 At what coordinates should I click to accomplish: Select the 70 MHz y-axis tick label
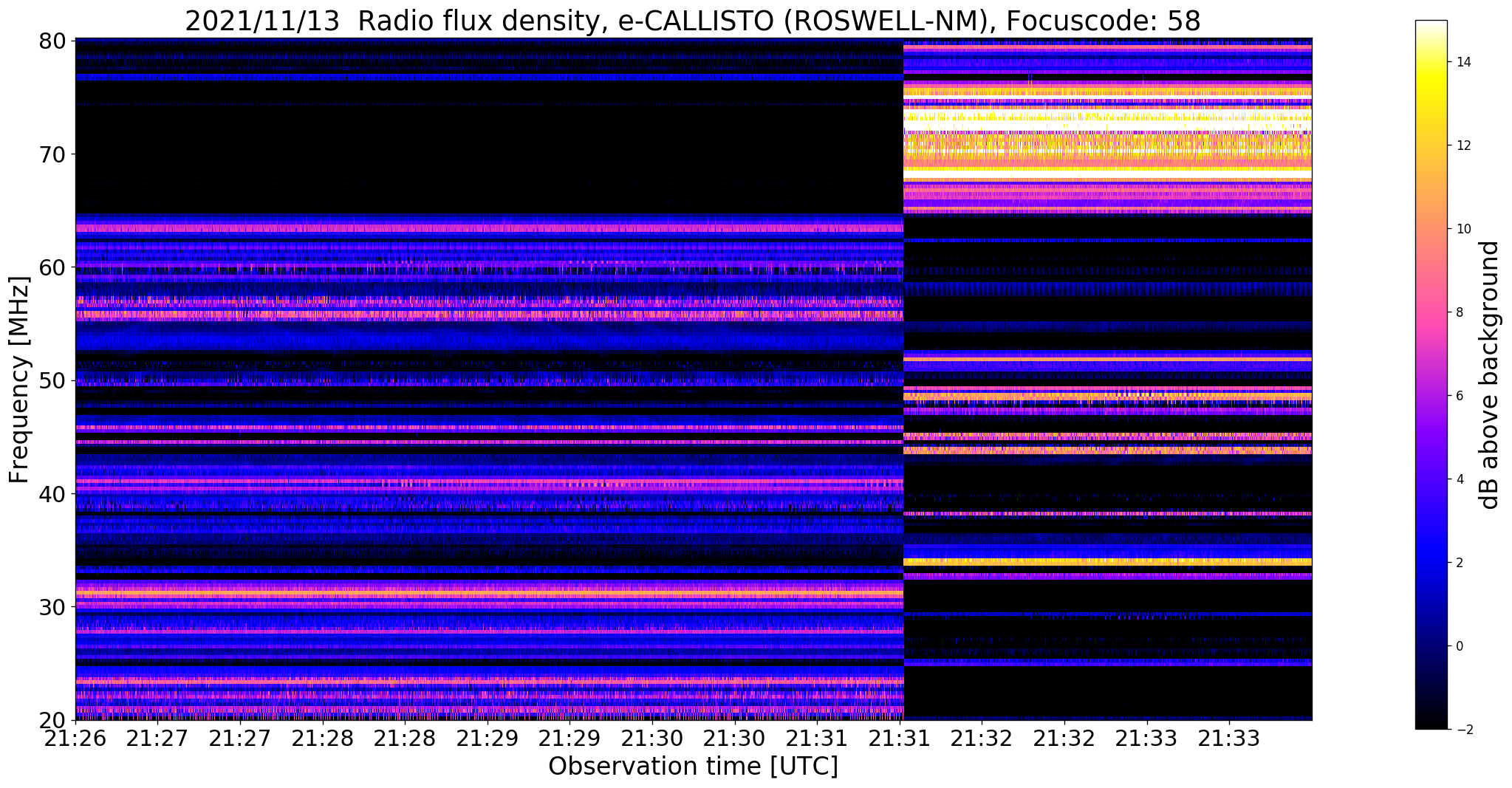click(x=52, y=154)
